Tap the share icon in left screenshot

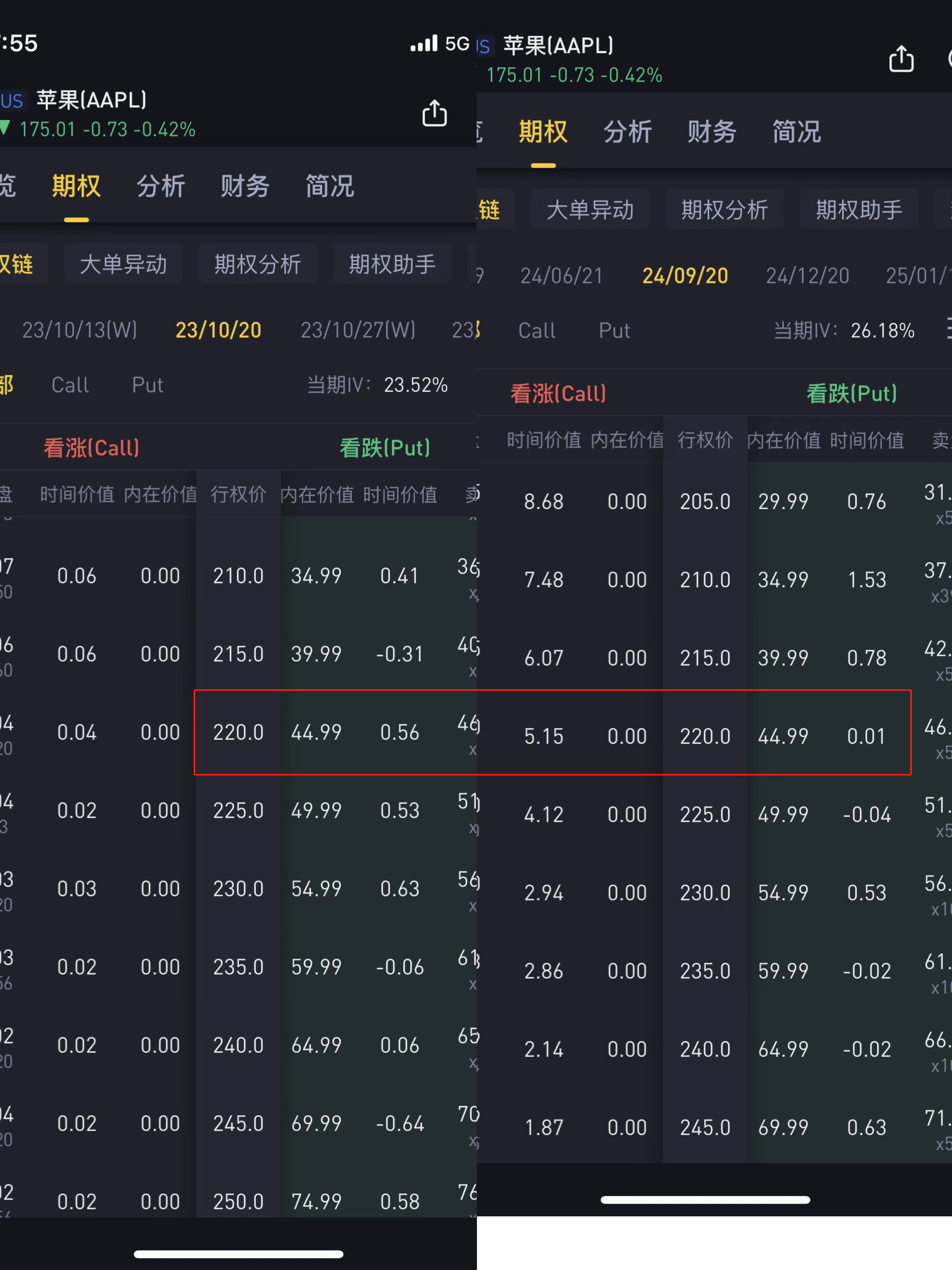click(434, 113)
